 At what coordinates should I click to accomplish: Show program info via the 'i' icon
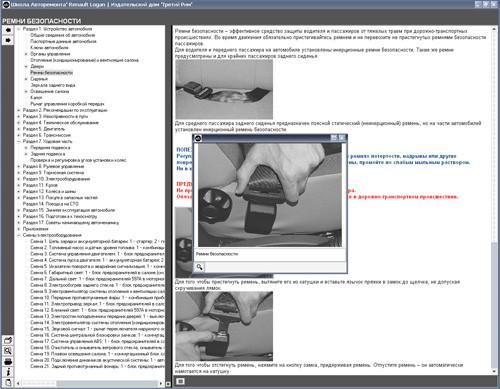tap(8, 372)
